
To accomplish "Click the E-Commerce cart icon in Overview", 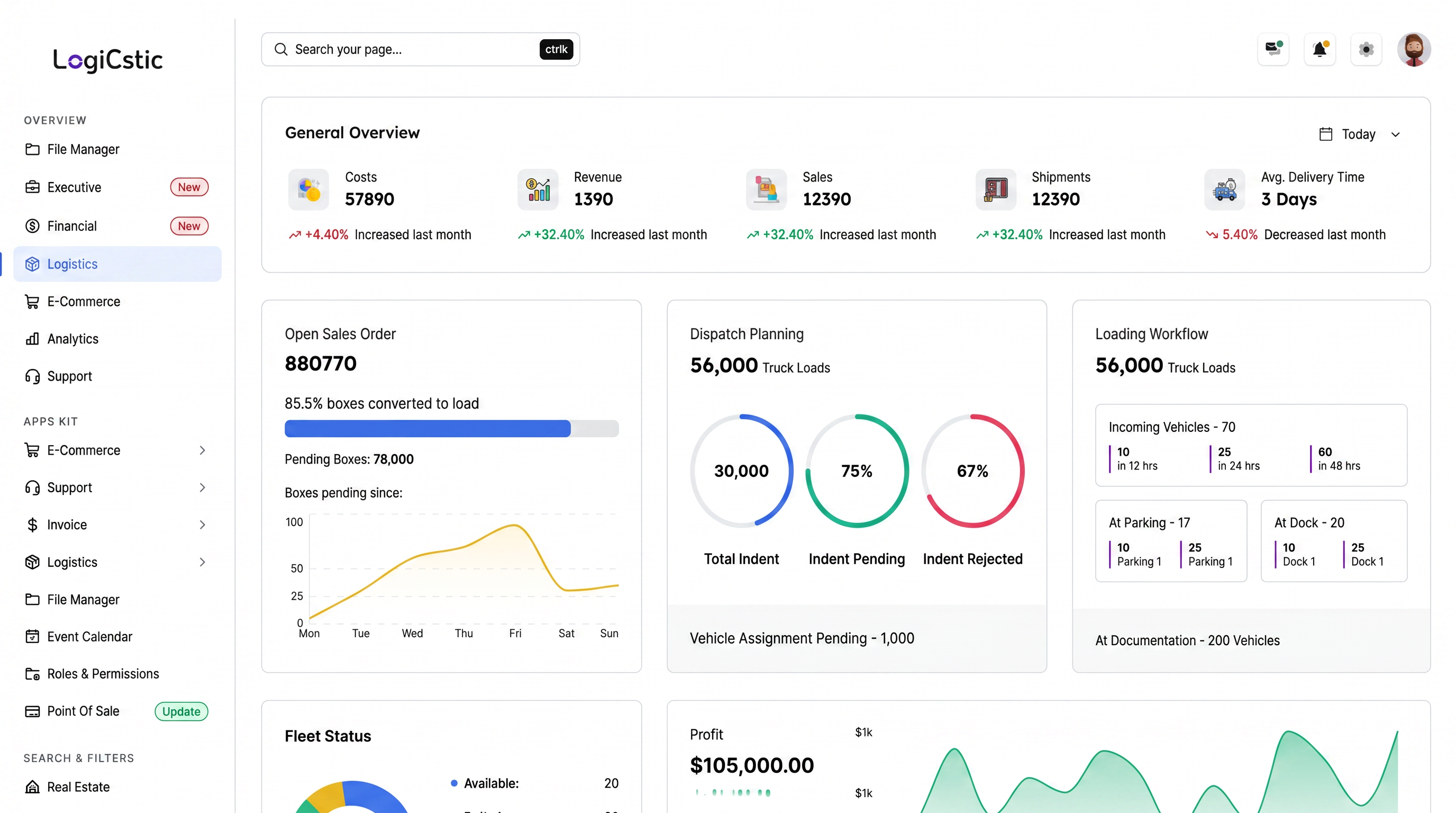I will (32, 302).
